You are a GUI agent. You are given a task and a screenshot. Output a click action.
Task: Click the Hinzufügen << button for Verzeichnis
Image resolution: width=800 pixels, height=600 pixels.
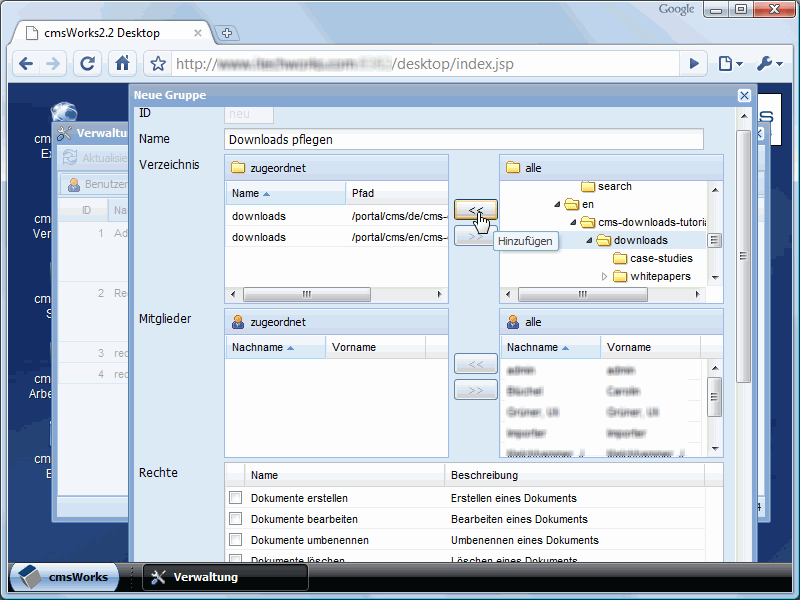476,210
